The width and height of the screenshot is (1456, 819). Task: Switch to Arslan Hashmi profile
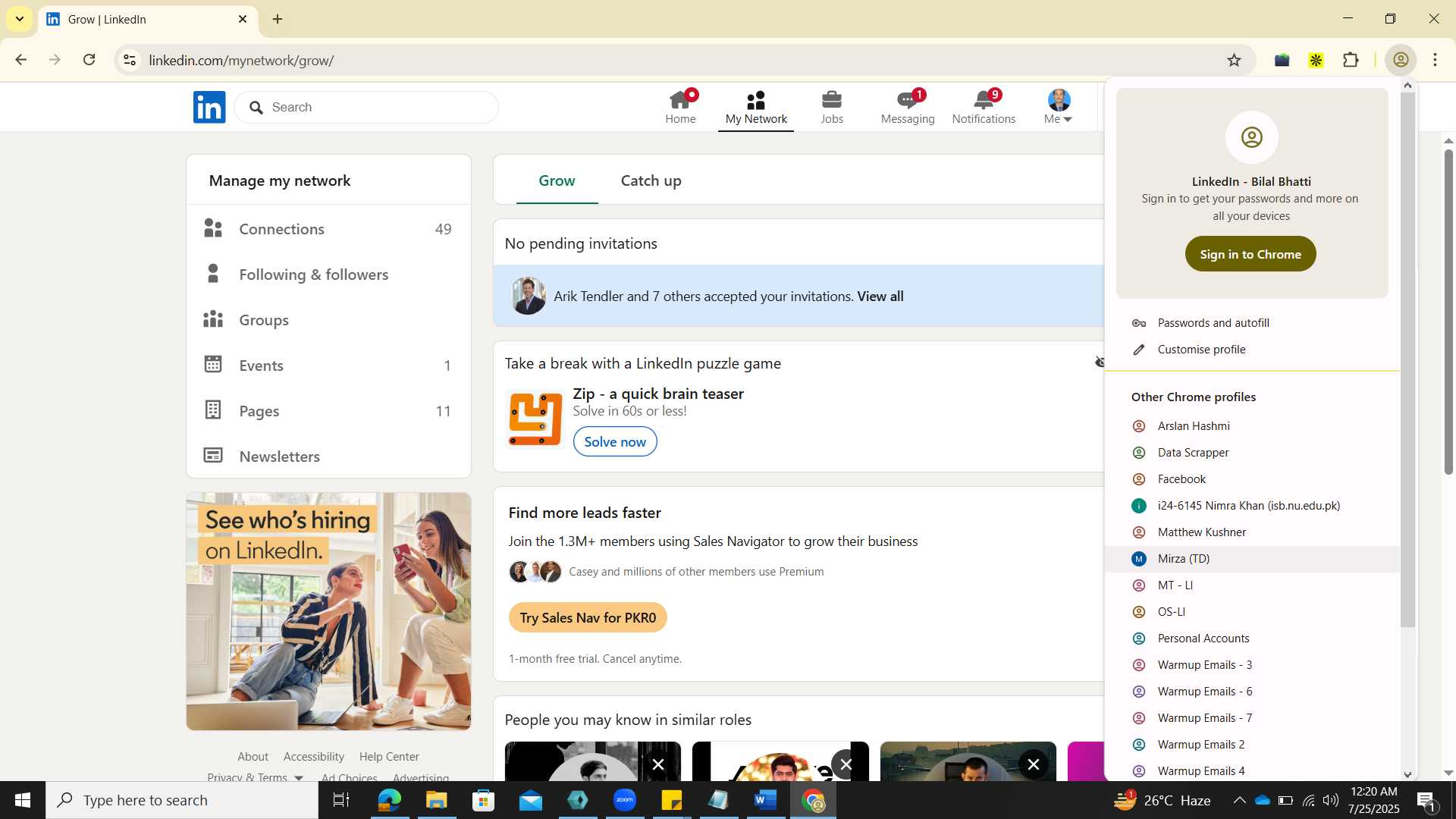click(x=1251, y=426)
